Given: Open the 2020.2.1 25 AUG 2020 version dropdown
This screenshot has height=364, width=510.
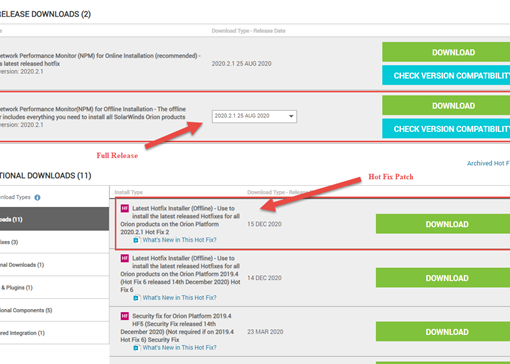Looking at the screenshot, I should tap(254, 116).
